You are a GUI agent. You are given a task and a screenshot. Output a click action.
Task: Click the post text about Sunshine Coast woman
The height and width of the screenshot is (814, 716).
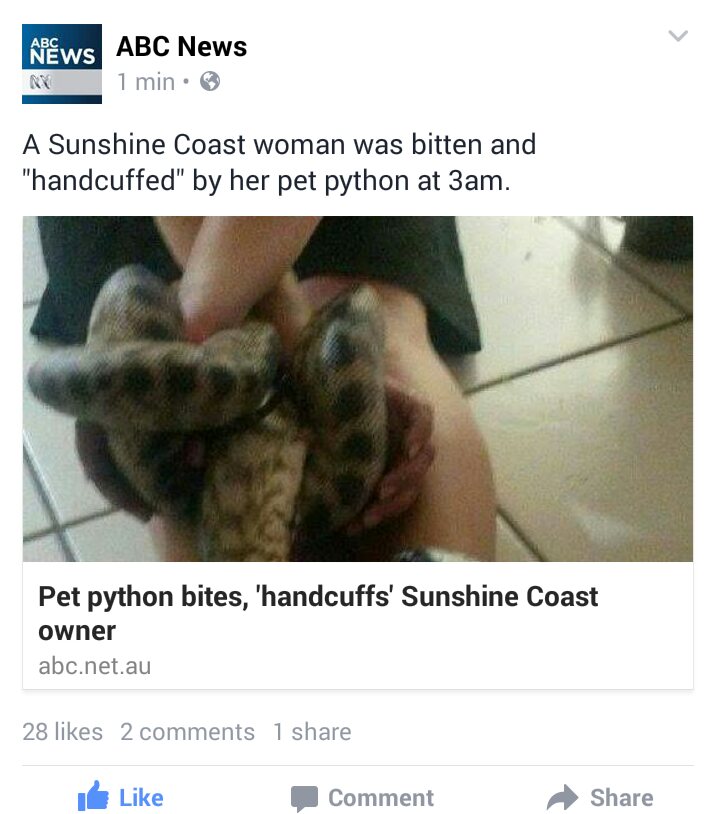point(279,162)
